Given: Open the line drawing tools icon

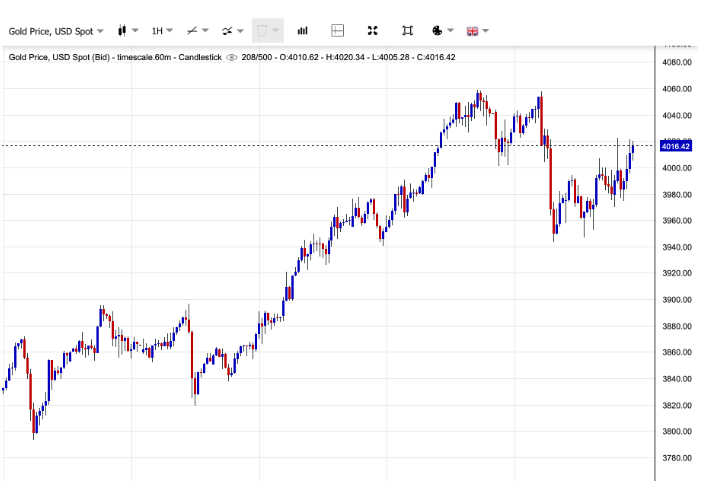Looking at the screenshot, I should point(193,31).
